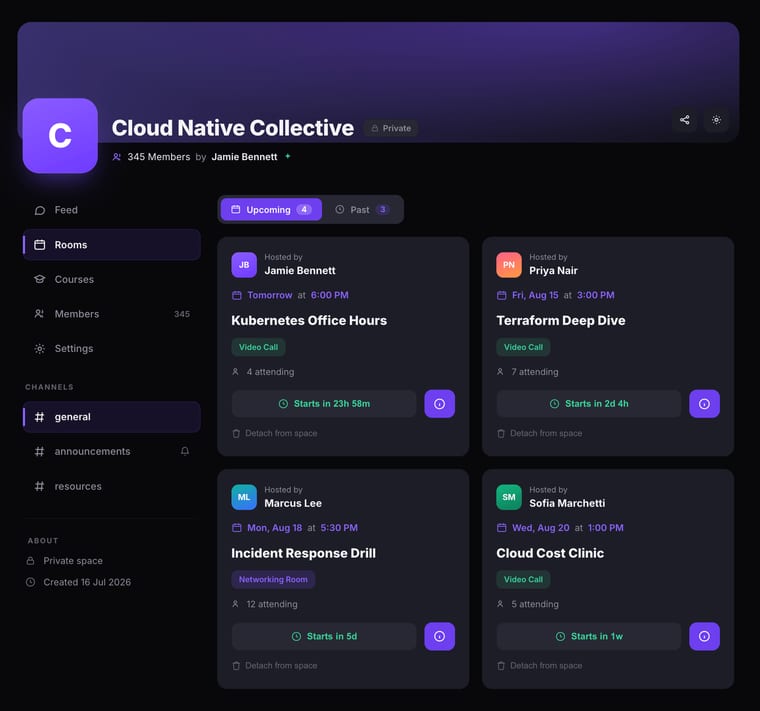Open the general channel
This screenshot has height=711, width=760.
112,417
